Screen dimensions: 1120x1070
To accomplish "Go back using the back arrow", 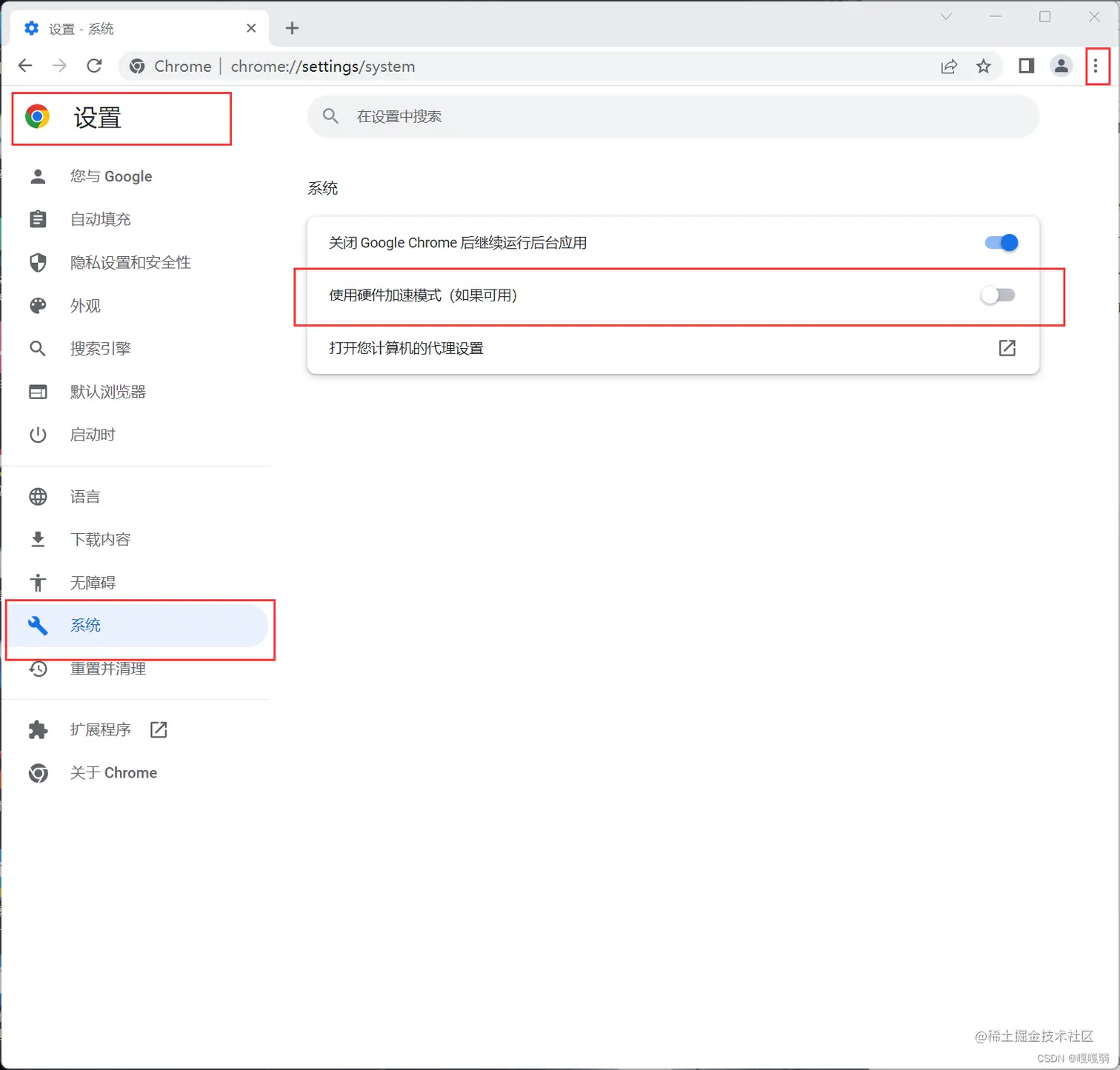I will (x=25, y=66).
